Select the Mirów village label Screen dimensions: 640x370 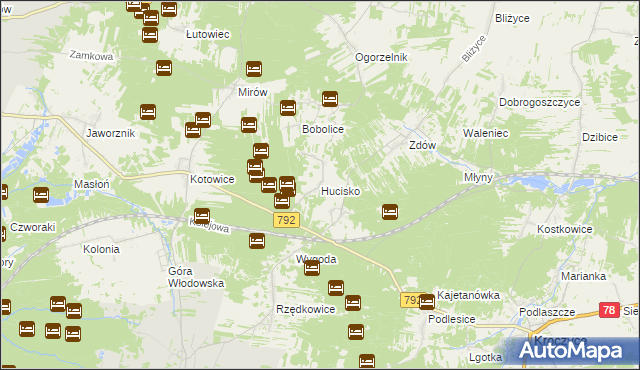(x=253, y=92)
